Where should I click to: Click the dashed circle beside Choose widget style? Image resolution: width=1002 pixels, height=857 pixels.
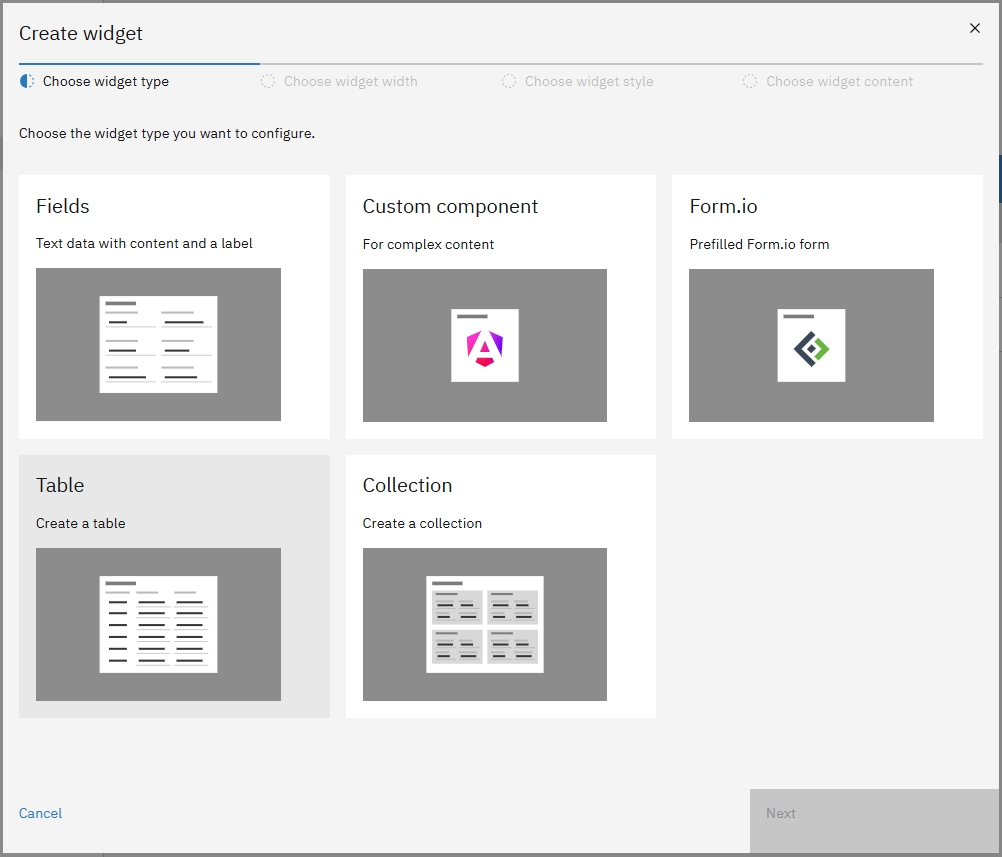[x=509, y=82]
